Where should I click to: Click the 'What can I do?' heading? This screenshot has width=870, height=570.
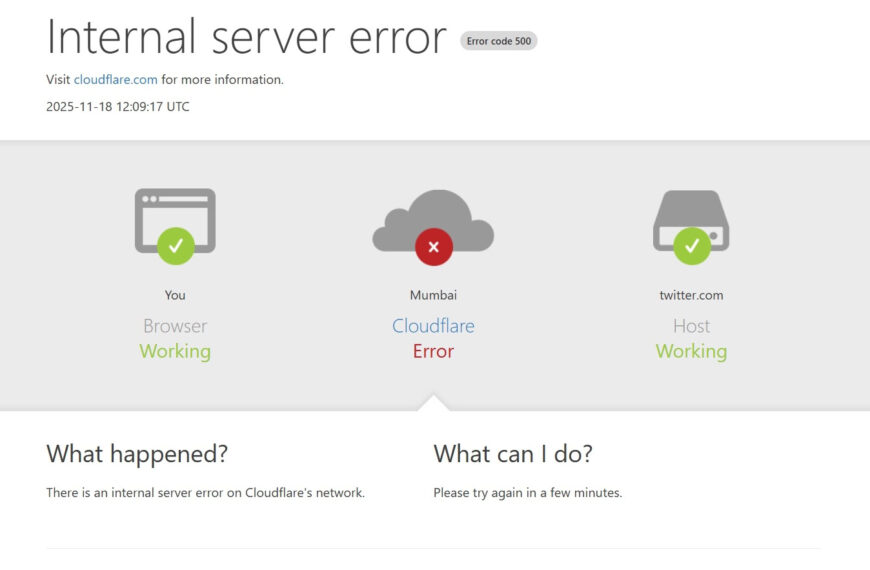click(513, 454)
